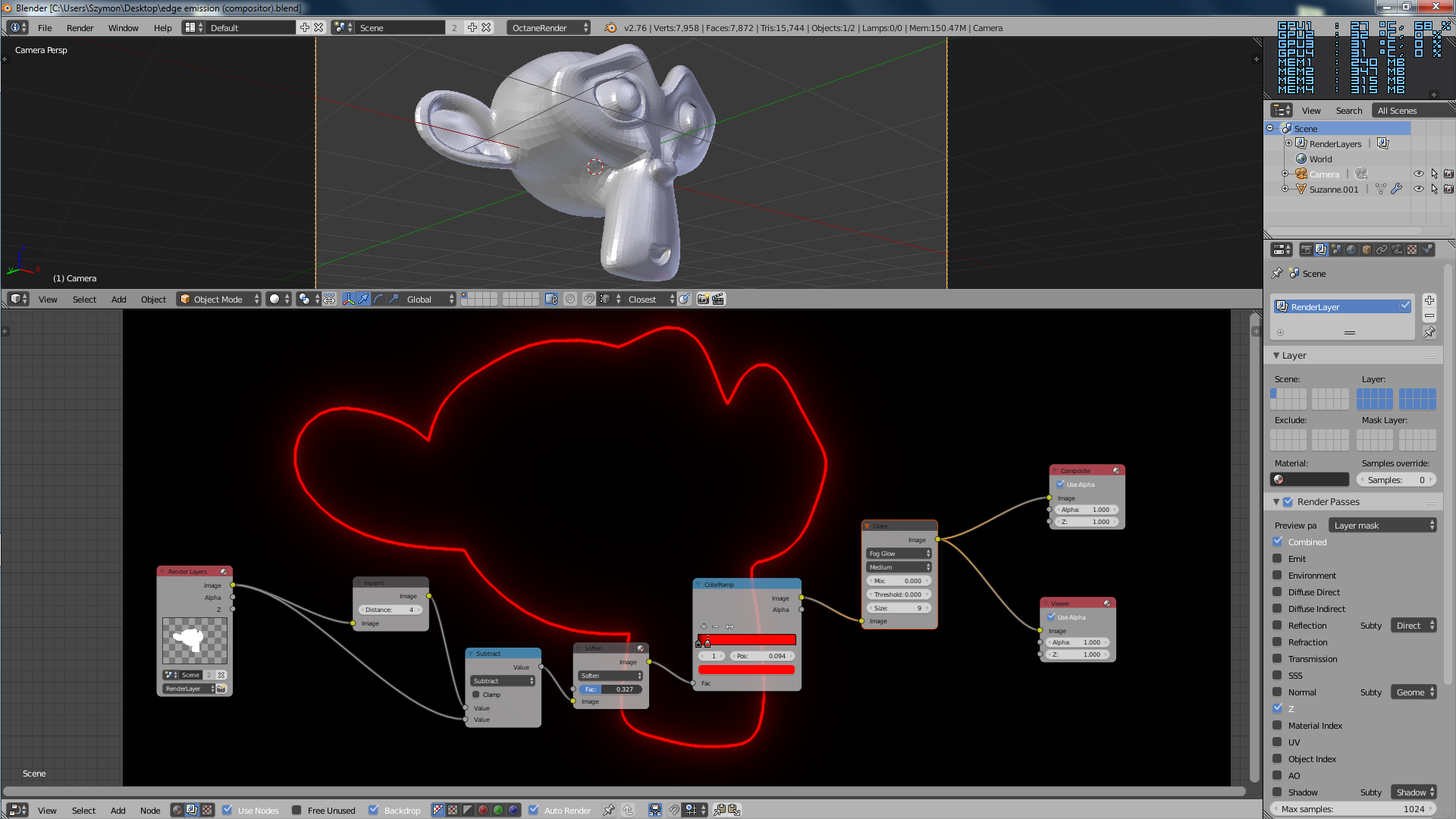Open the Object properties cube tab
Viewport: 1456px width, 819px height.
pyautogui.click(x=1367, y=249)
